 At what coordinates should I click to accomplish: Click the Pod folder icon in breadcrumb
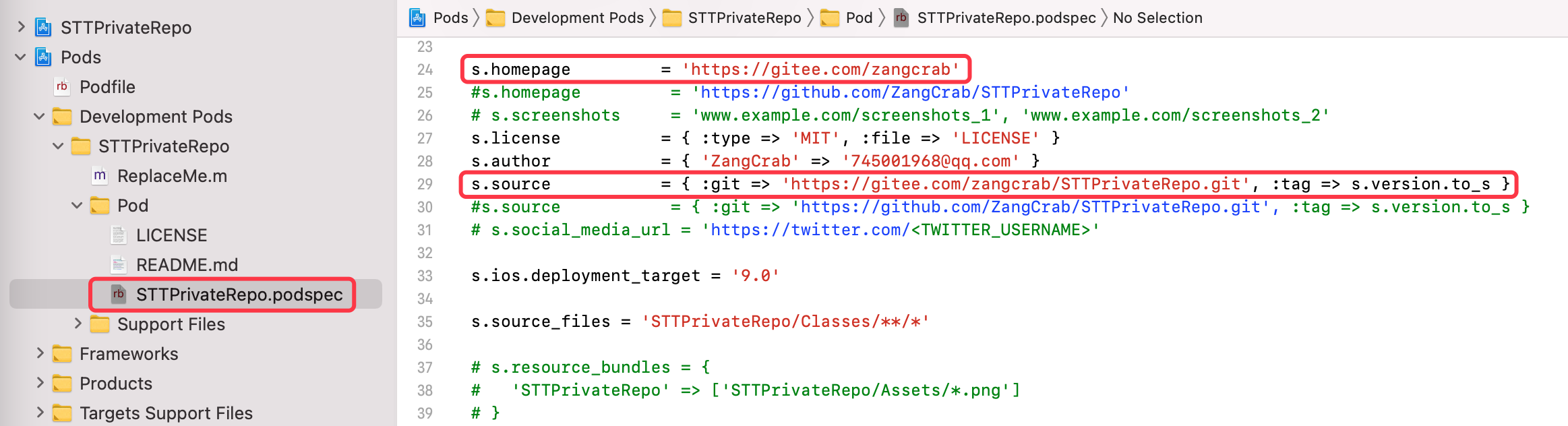coord(830,18)
